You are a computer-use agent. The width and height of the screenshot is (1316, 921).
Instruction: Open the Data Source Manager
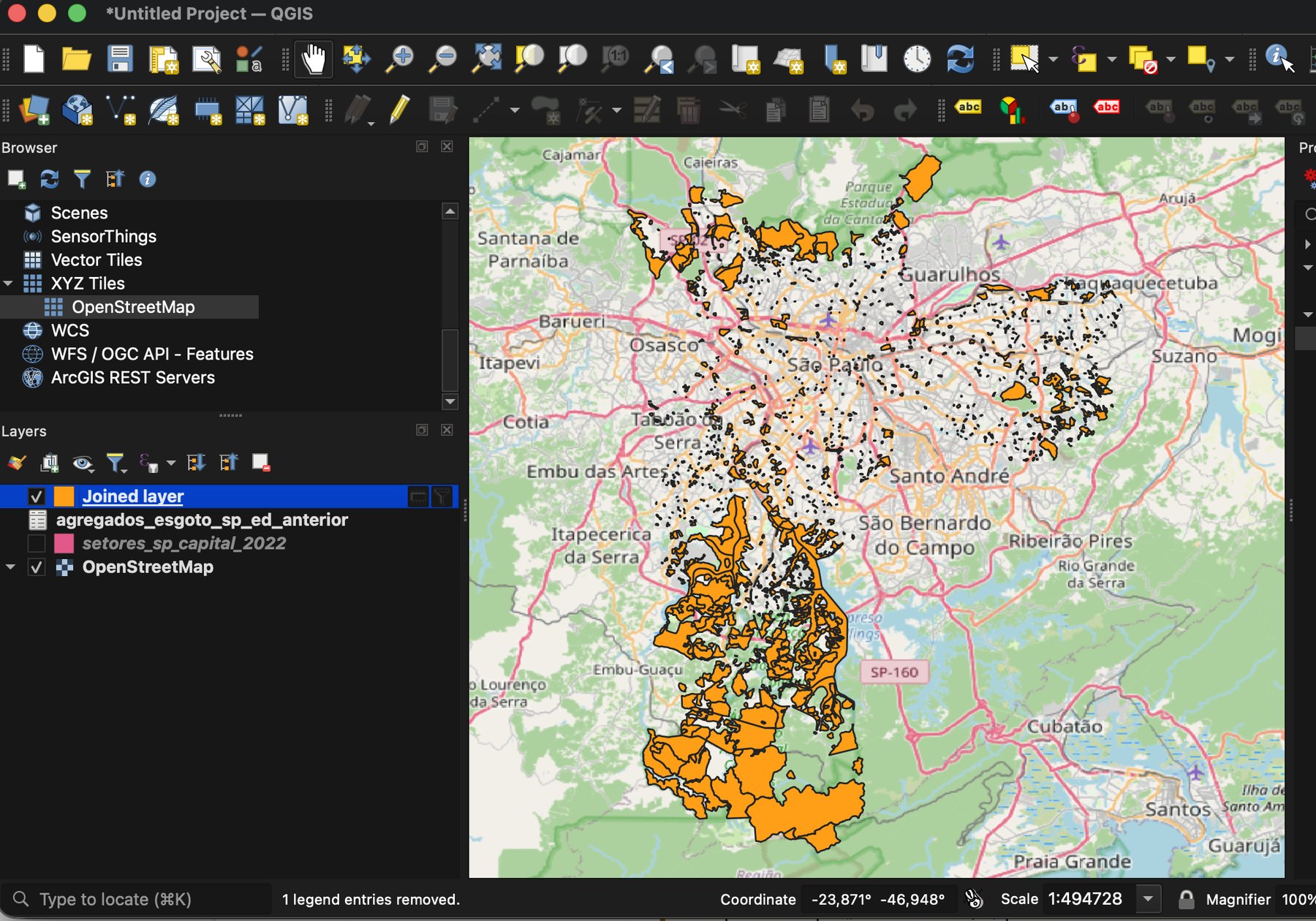click(34, 110)
